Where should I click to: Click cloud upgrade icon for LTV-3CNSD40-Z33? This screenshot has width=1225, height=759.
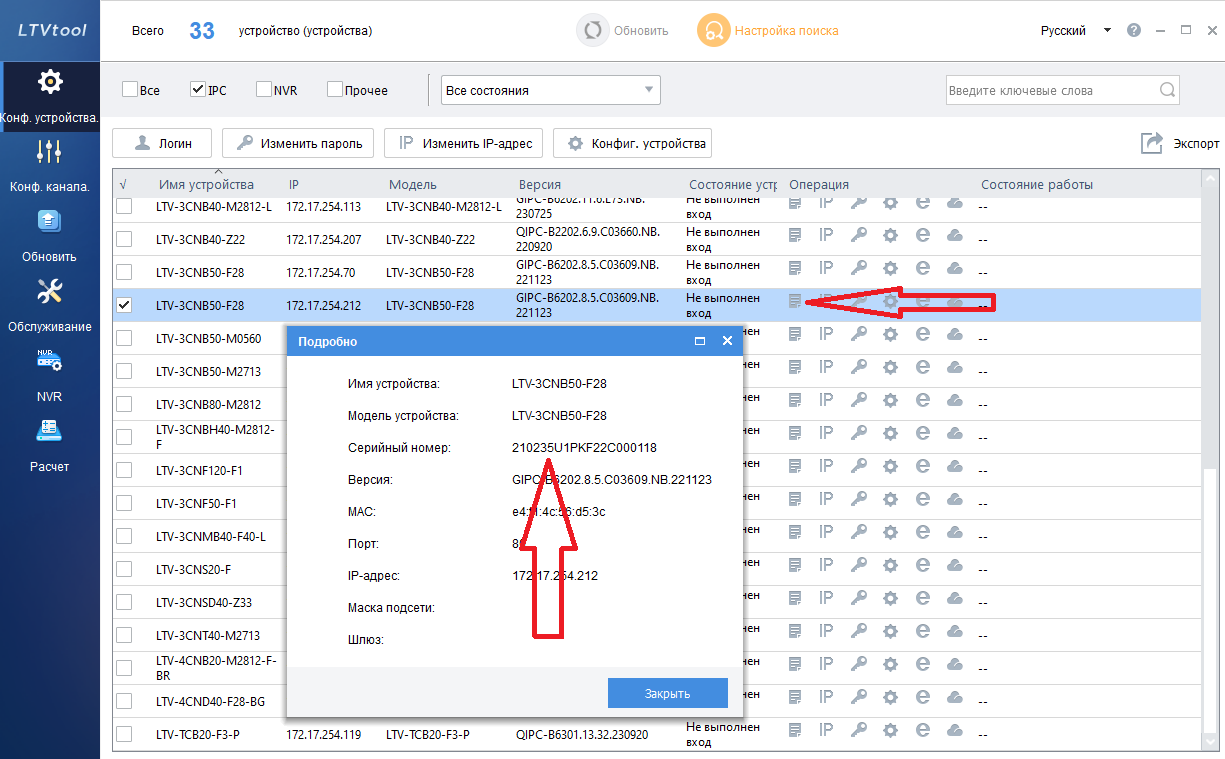pos(954,599)
